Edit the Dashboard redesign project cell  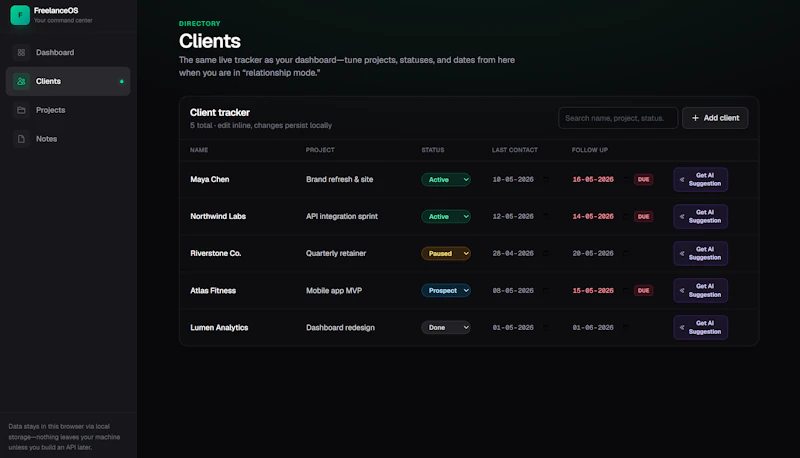point(340,327)
